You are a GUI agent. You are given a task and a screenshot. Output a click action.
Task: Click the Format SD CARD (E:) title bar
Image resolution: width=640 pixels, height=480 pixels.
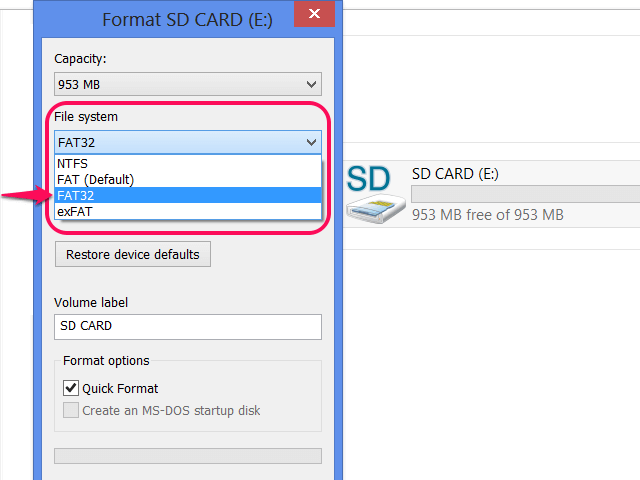[187, 20]
